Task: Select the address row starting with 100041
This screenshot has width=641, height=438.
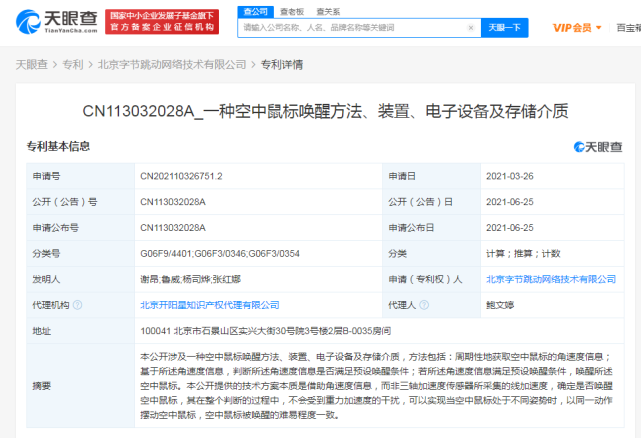Action: click(265, 331)
